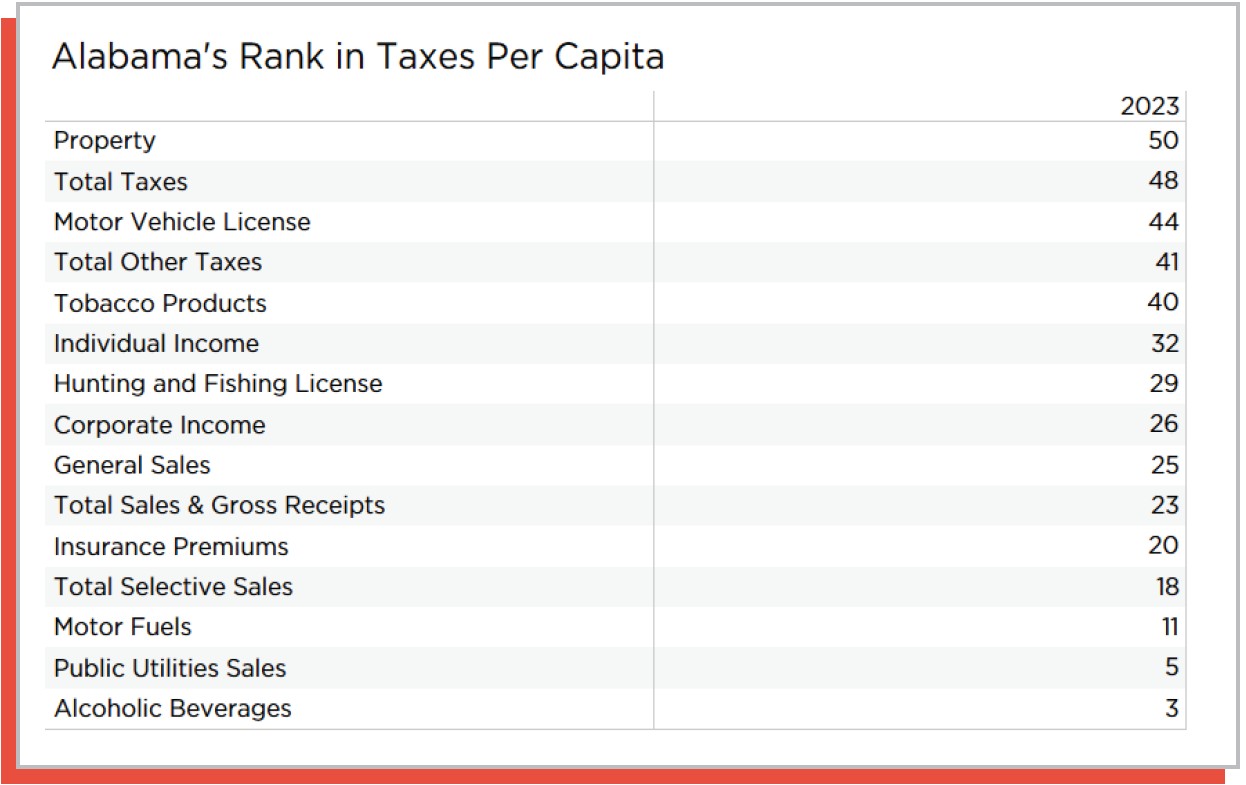Select Total Sales & Gross Receipts label
The height and width of the screenshot is (785, 1246).
tap(219, 506)
